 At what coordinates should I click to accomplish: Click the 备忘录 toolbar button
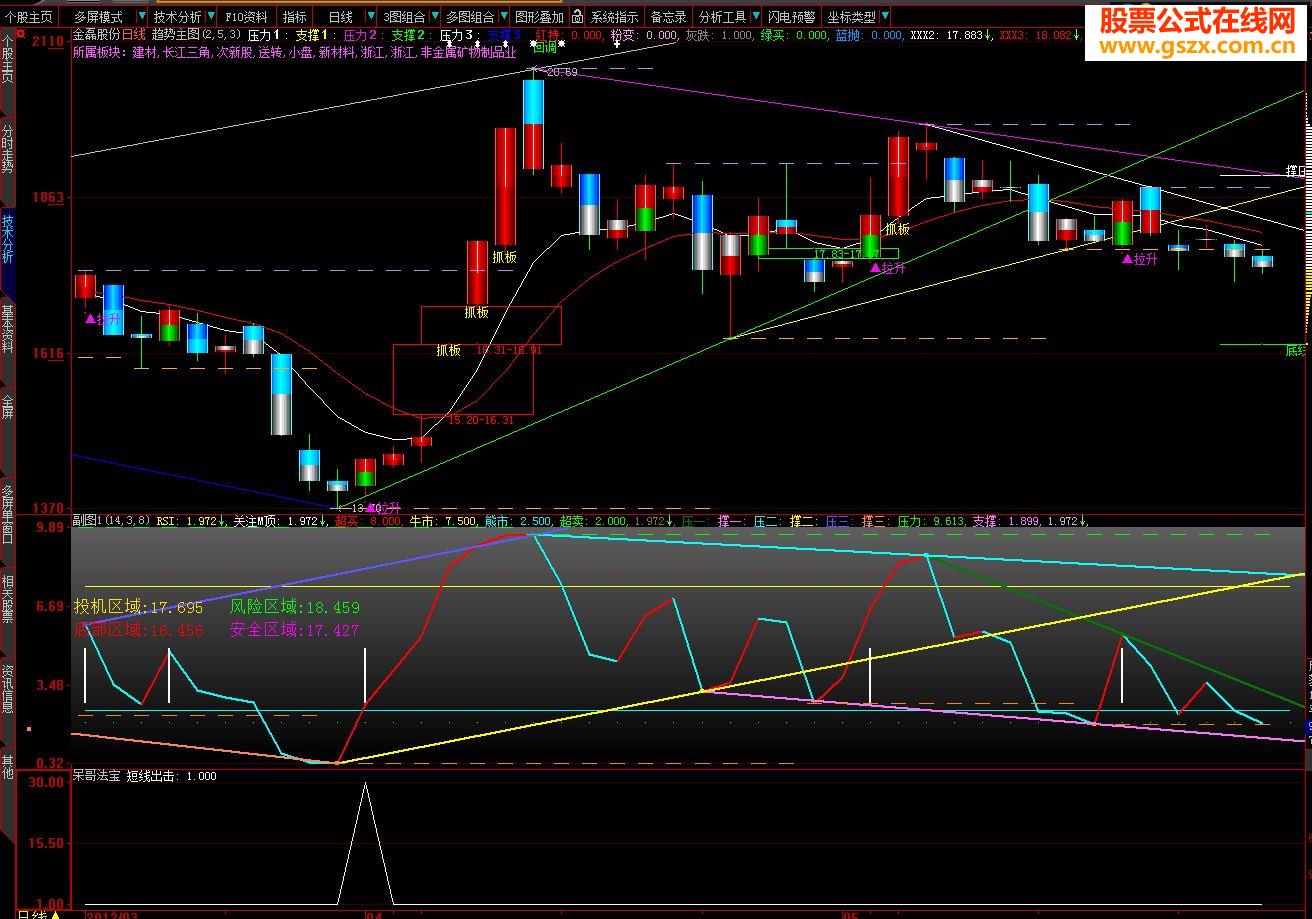[668, 17]
